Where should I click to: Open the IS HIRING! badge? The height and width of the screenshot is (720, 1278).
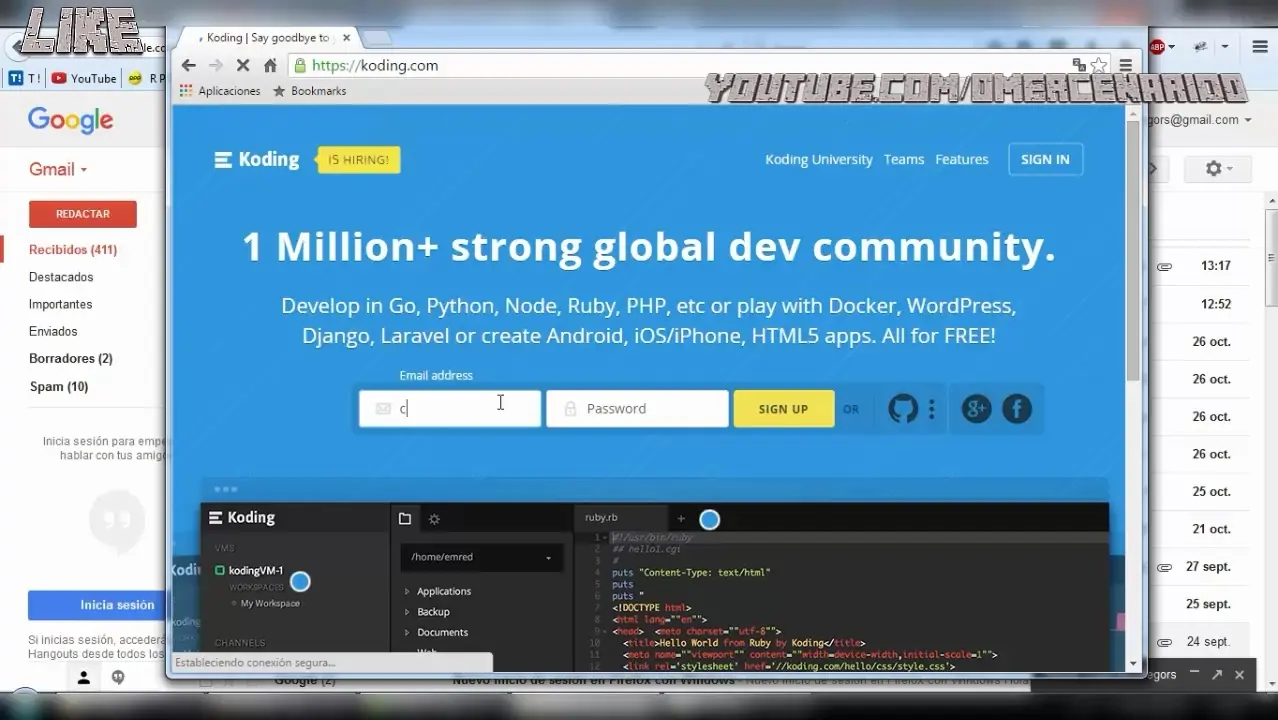[359, 159]
